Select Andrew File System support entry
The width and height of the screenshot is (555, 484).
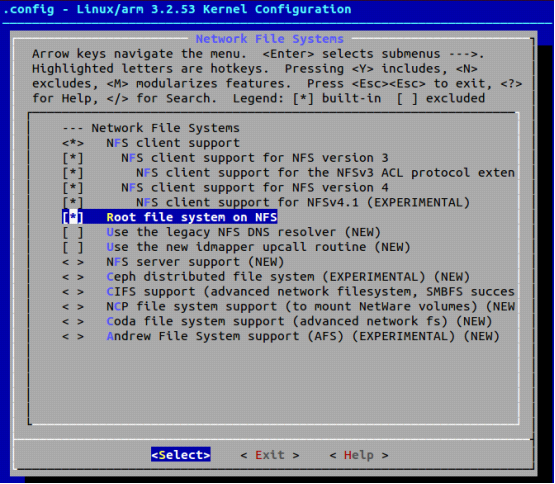pos(281,336)
